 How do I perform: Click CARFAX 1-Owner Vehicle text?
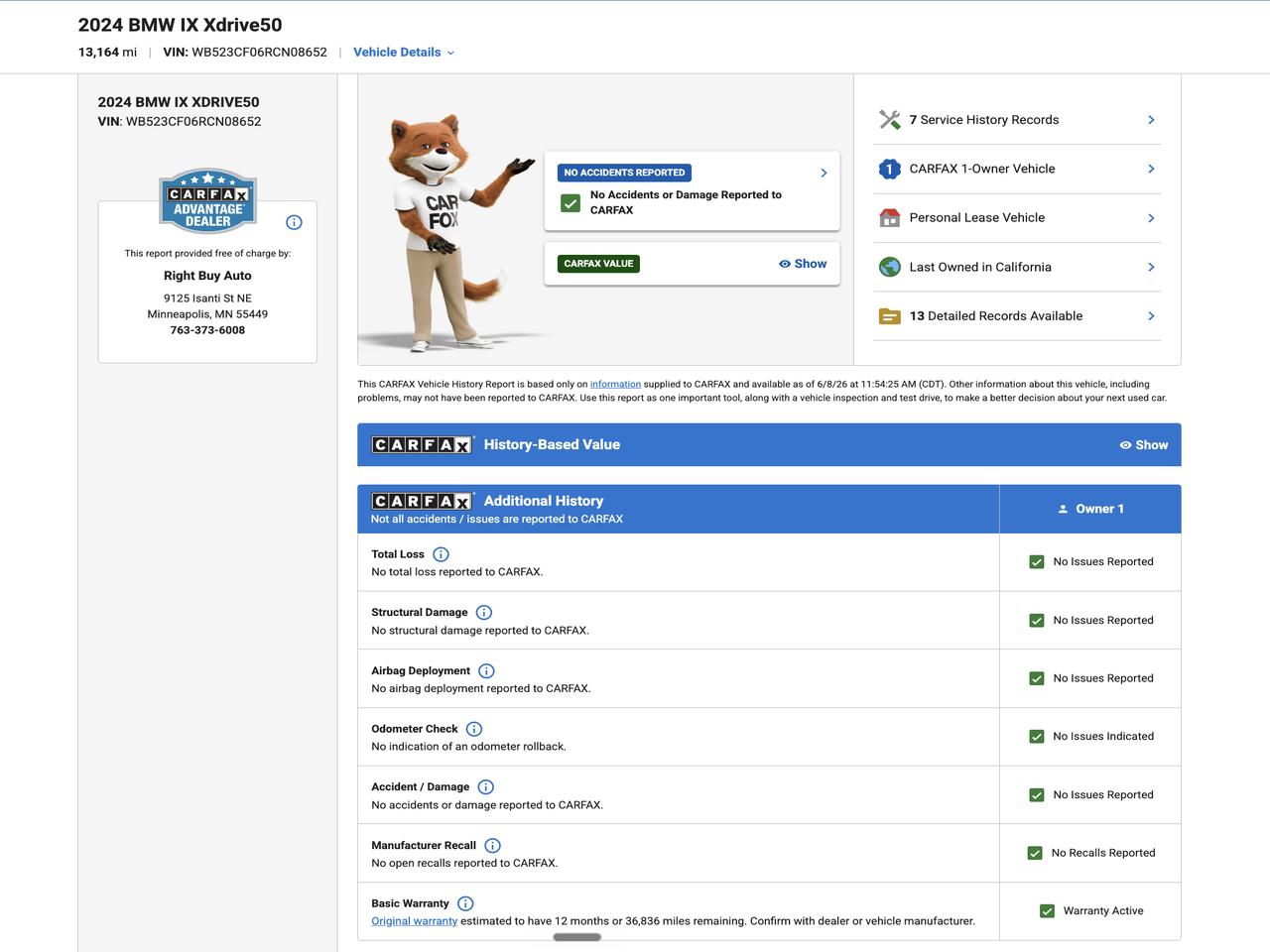982,169
